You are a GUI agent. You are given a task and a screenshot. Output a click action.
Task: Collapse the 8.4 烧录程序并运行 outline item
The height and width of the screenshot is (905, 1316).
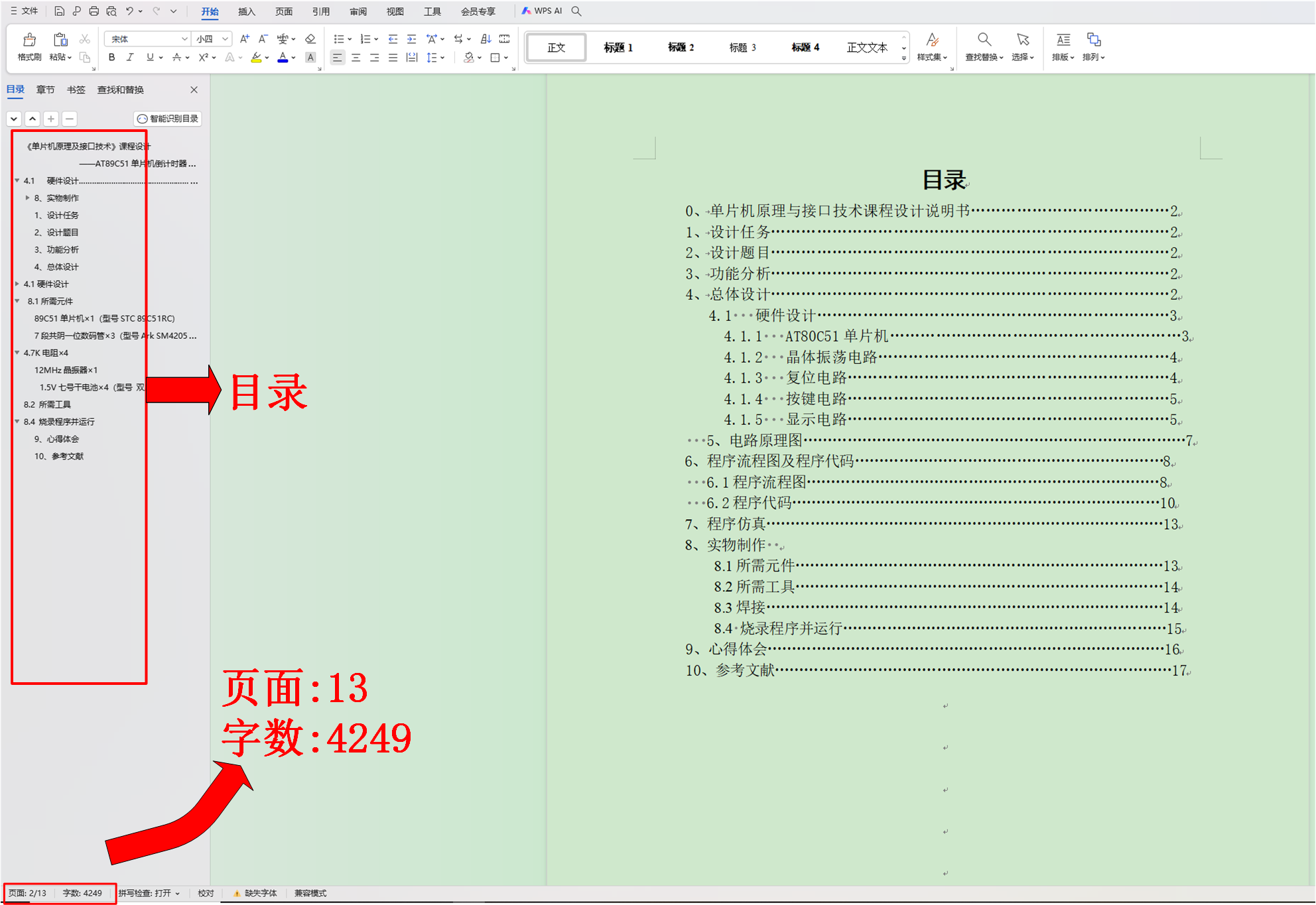(17, 422)
